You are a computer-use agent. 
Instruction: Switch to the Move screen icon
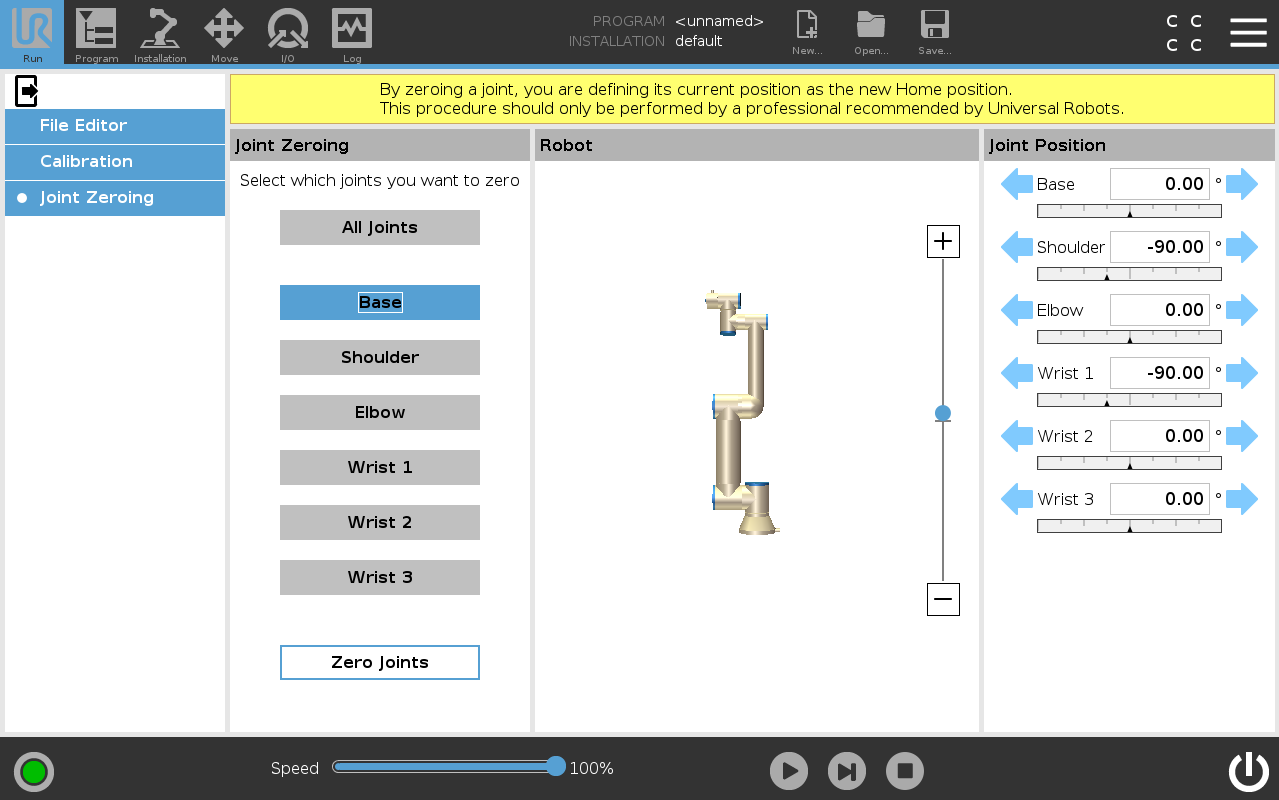point(224,32)
